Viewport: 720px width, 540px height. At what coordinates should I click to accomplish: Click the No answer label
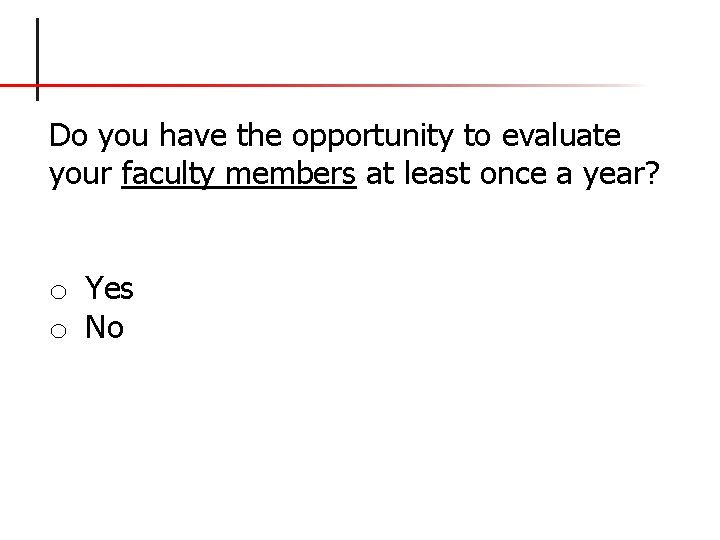(104, 327)
